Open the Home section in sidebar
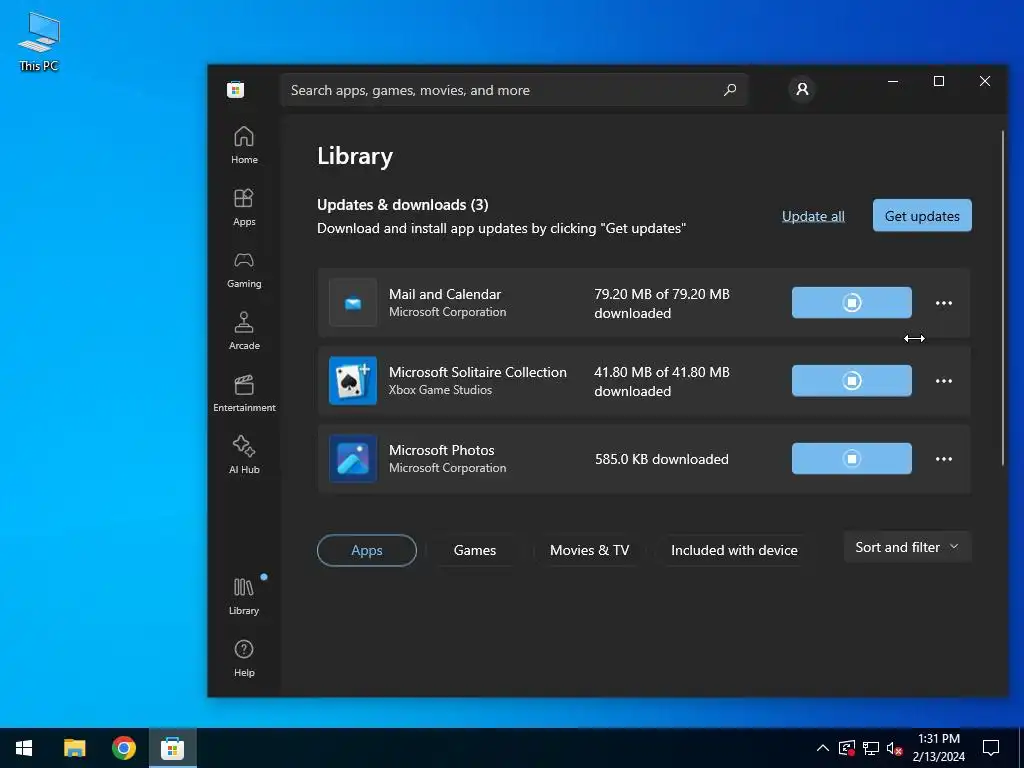 (x=244, y=145)
